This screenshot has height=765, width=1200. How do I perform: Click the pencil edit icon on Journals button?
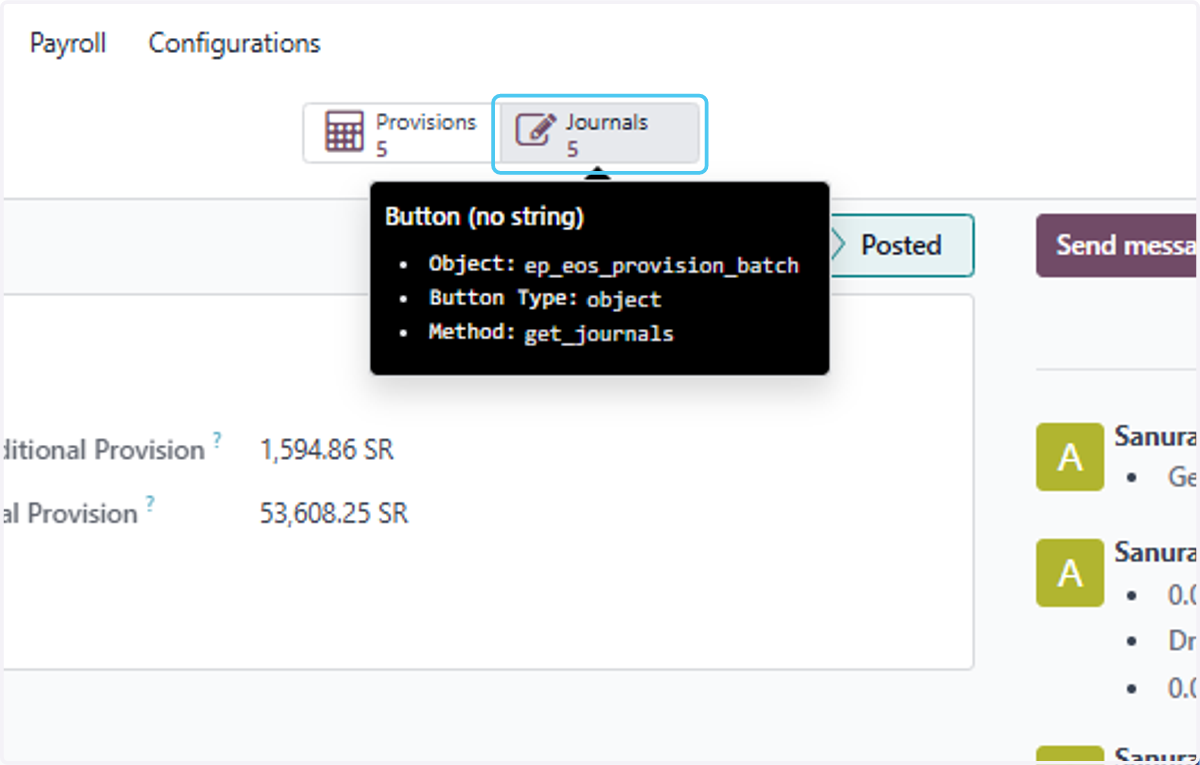[535, 131]
